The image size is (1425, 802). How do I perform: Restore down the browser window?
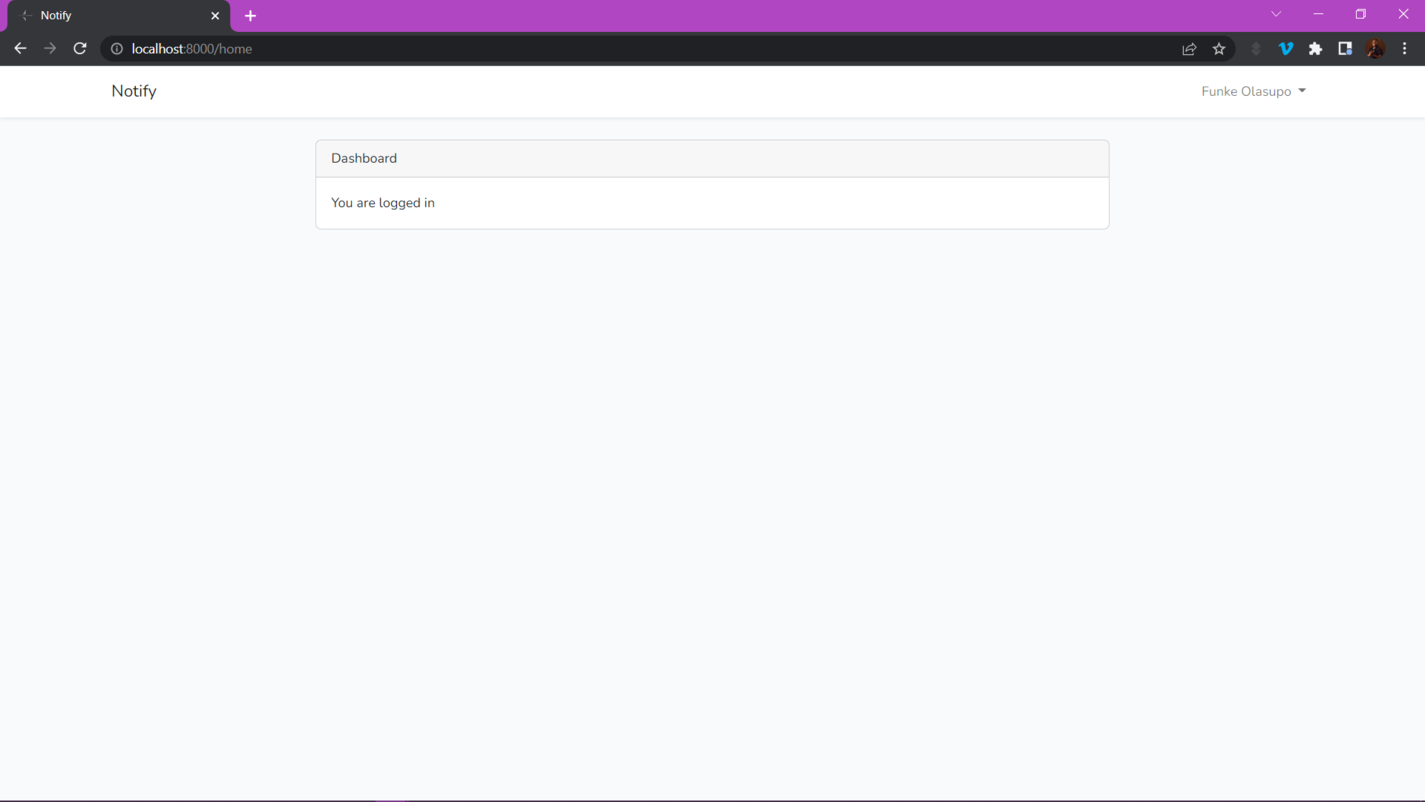pos(1360,14)
